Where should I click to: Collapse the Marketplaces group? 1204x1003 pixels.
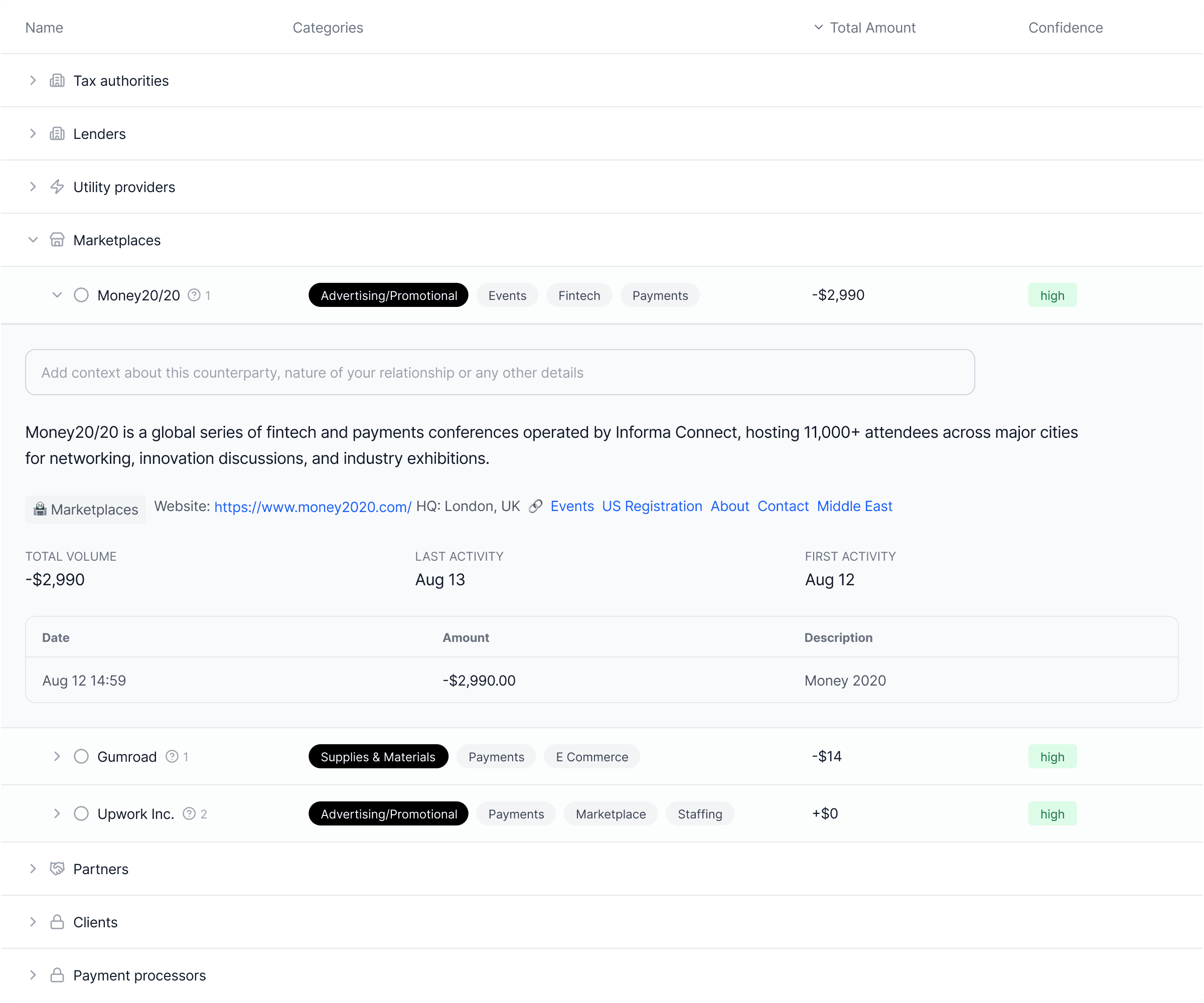point(33,240)
